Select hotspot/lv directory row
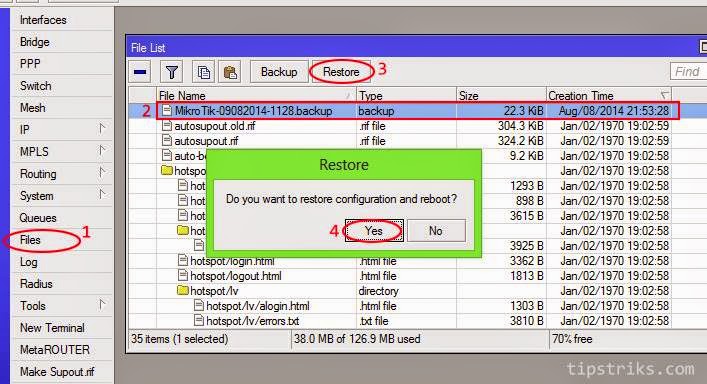This screenshot has height=384, width=707. point(399,291)
